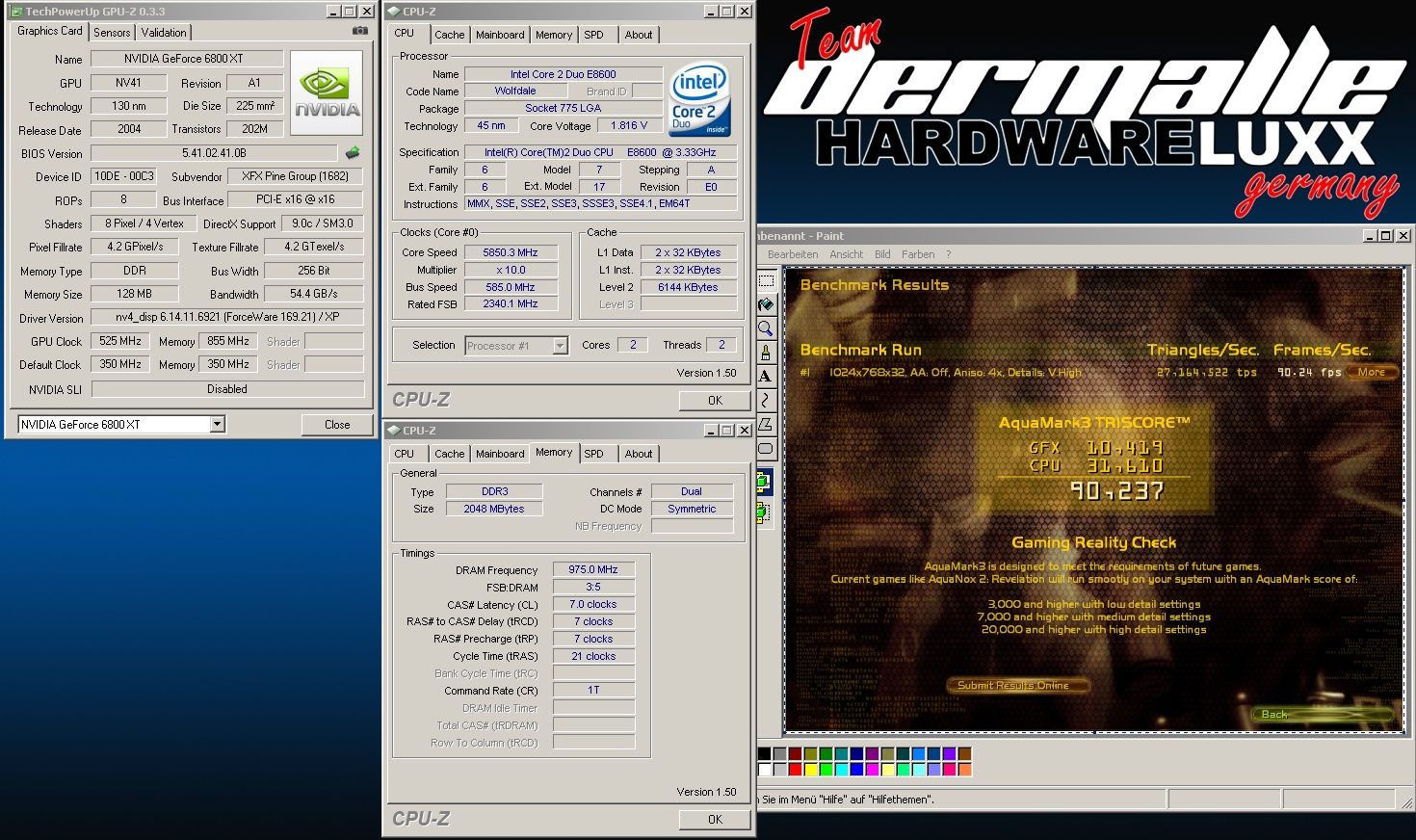Select the Rounded Rectangle tool in Paint
This screenshot has height=840, width=1416.
coord(766,448)
